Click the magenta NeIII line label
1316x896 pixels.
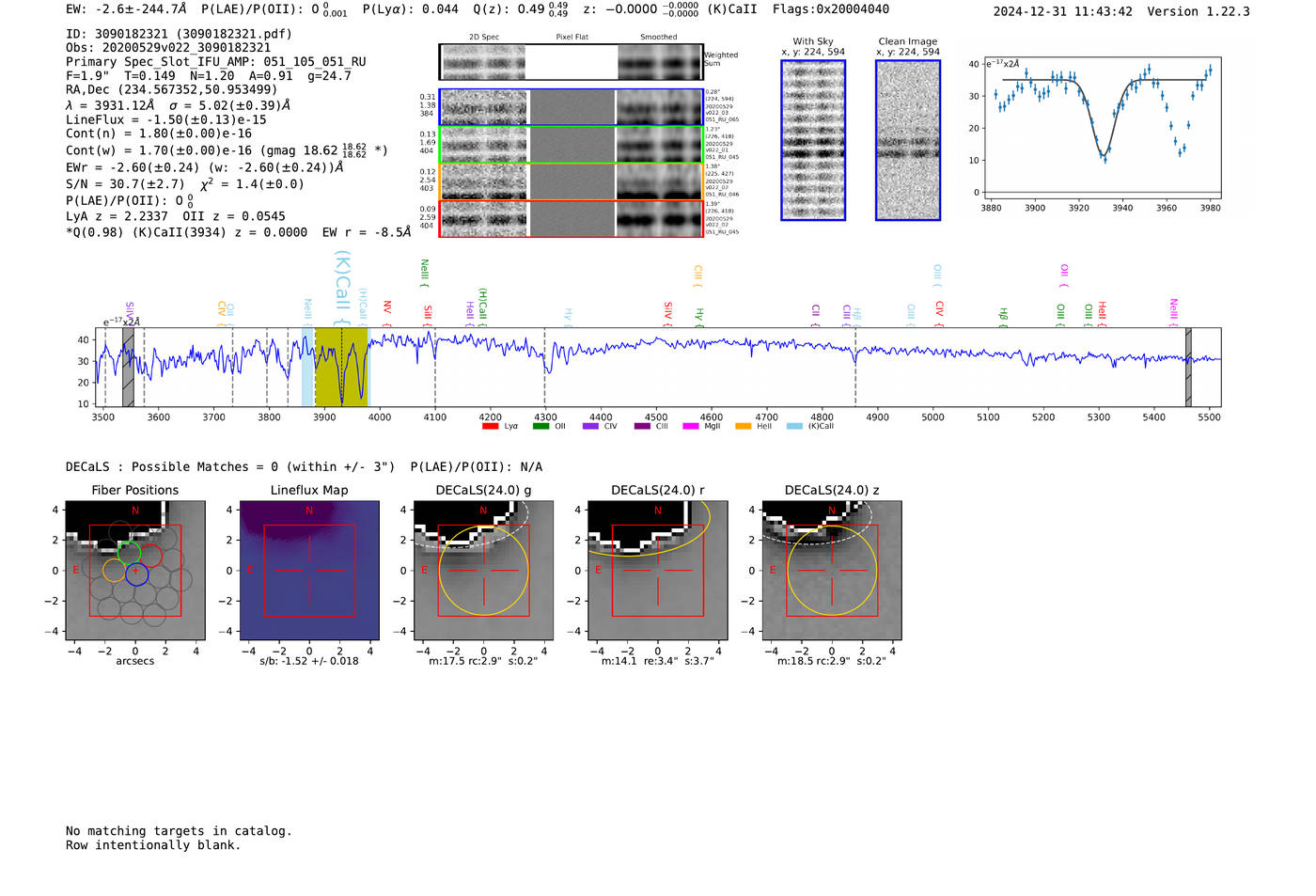pyautogui.click(x=1173, y=311)
